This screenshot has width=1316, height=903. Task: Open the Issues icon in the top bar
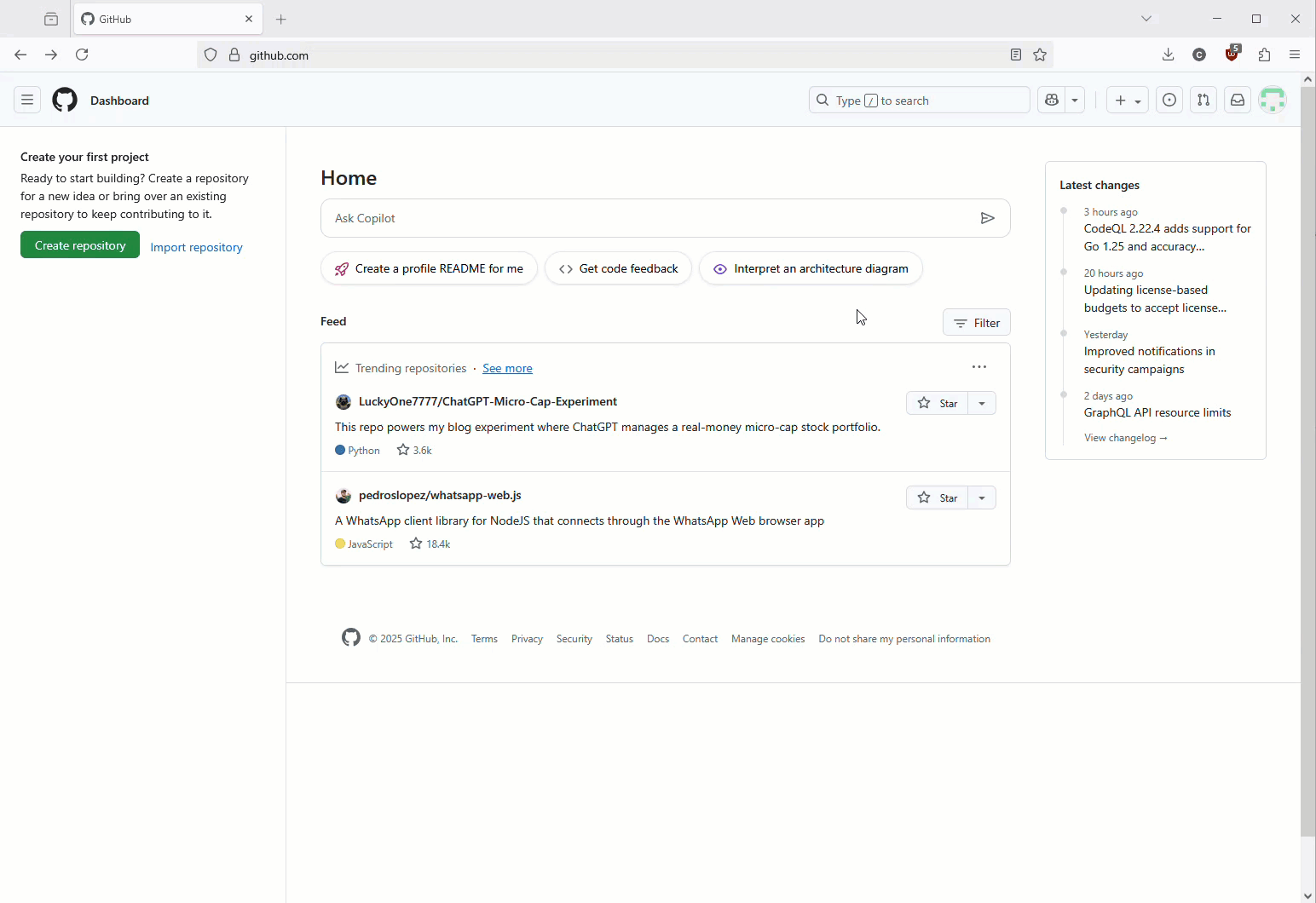[x=1169, y=100]
